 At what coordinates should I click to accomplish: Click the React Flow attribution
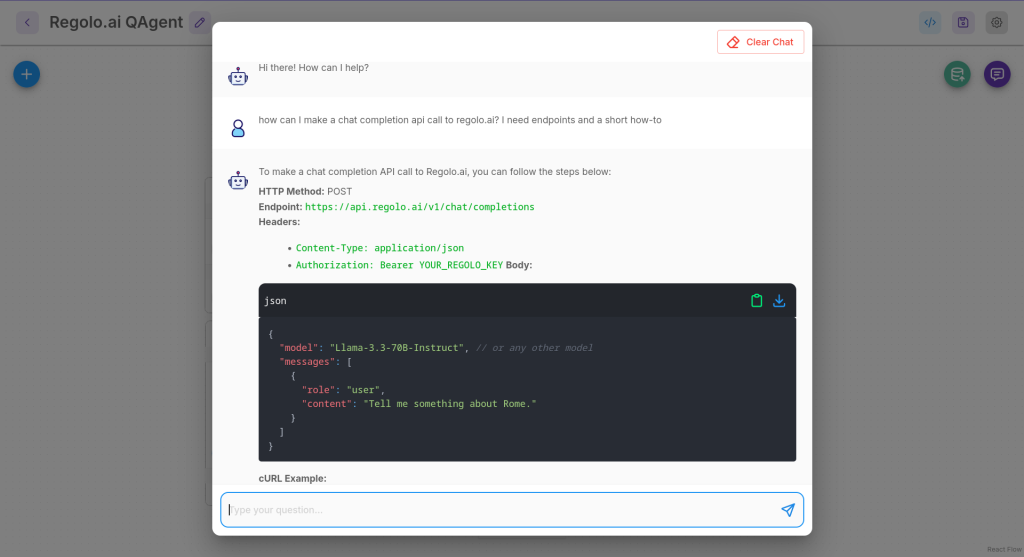pyautogui.click(x=1004, y=550)
